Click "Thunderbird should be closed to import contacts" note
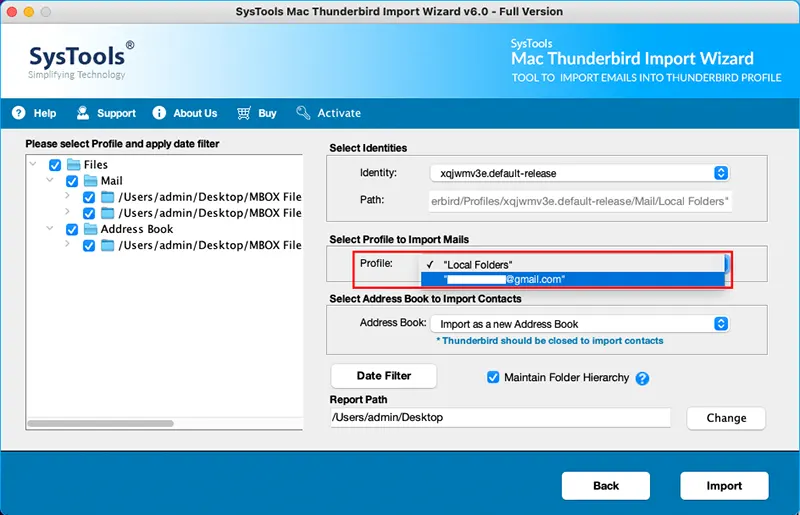800x515 pixels. tap(549, 340)
